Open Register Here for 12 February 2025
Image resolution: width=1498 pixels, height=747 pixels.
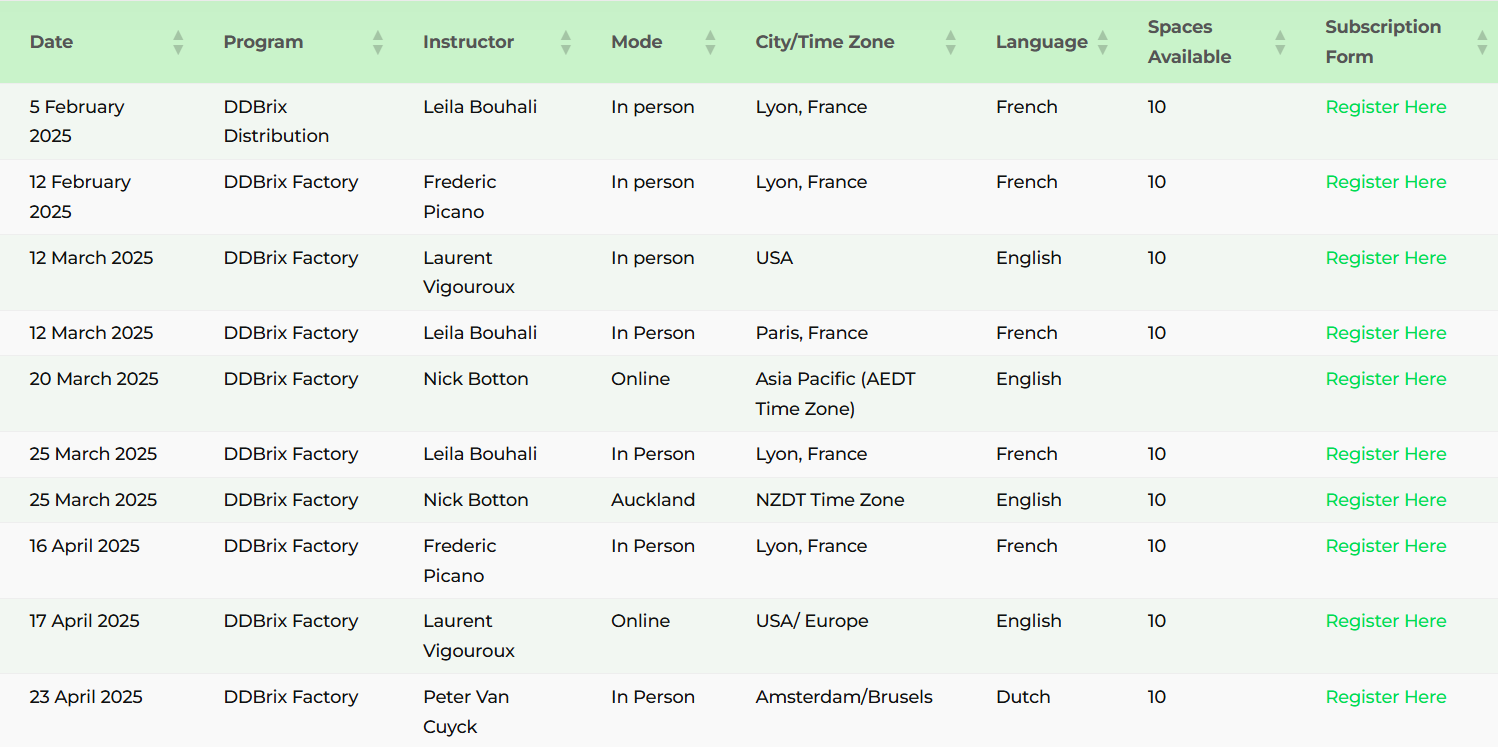(x=1385, y=182)
